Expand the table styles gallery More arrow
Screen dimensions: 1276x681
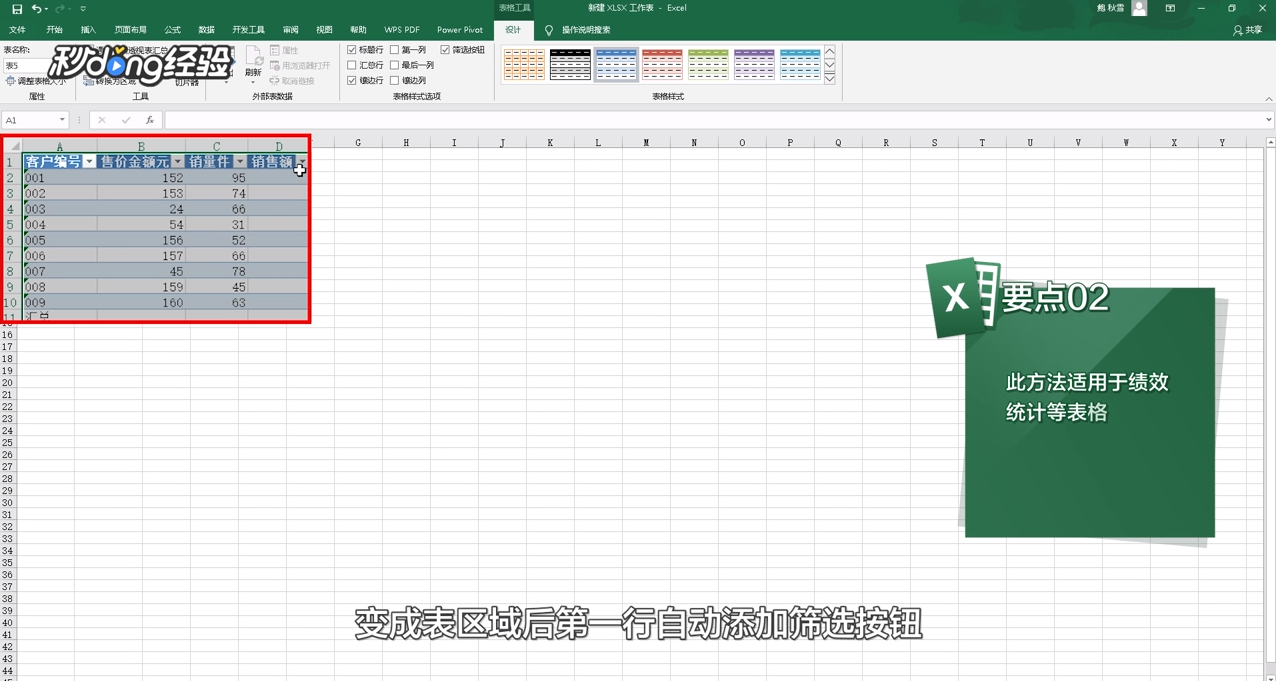tap(830, 78)
